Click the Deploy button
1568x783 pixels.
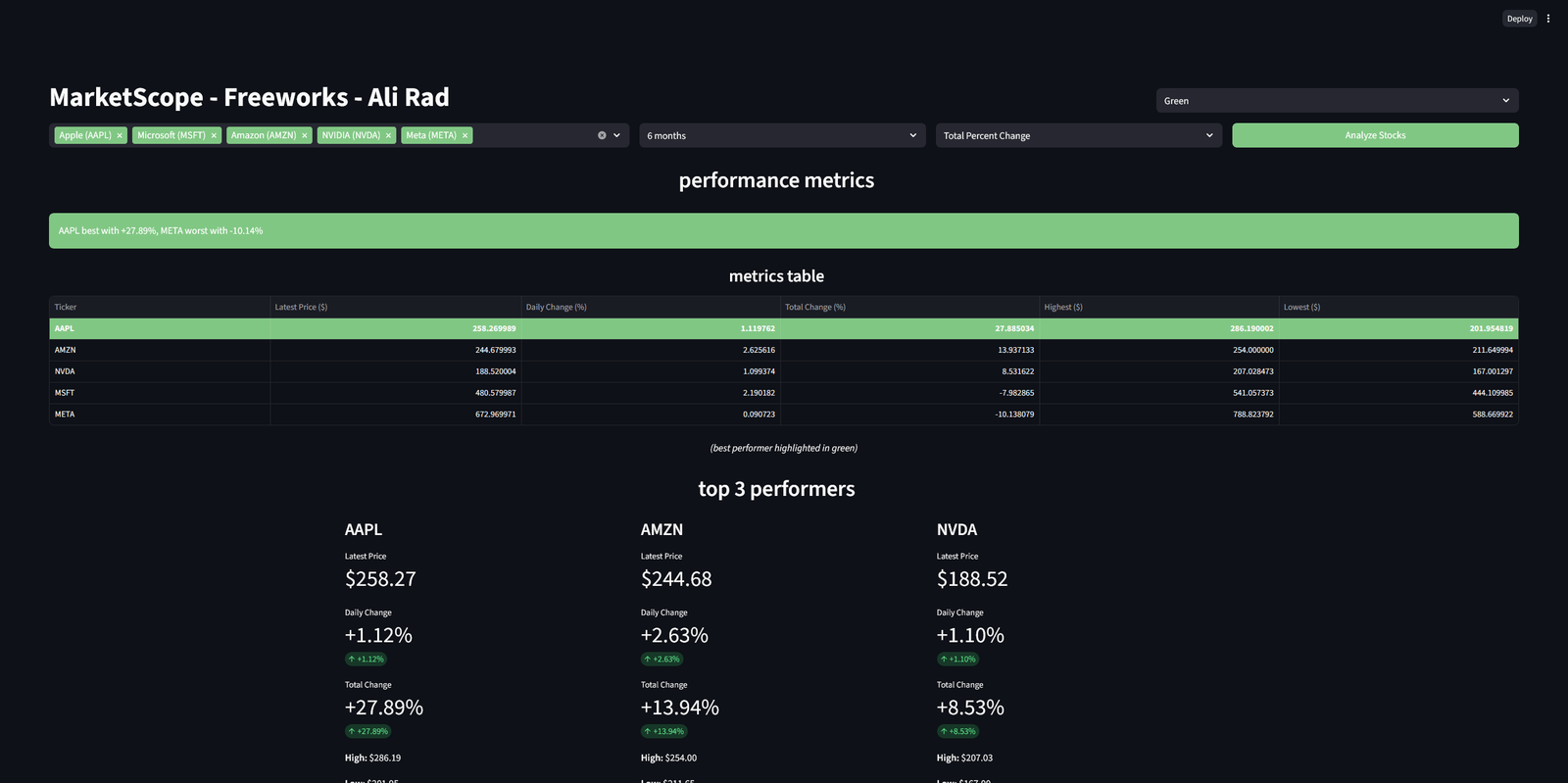pyautogui.click(x=1519, y=19)
